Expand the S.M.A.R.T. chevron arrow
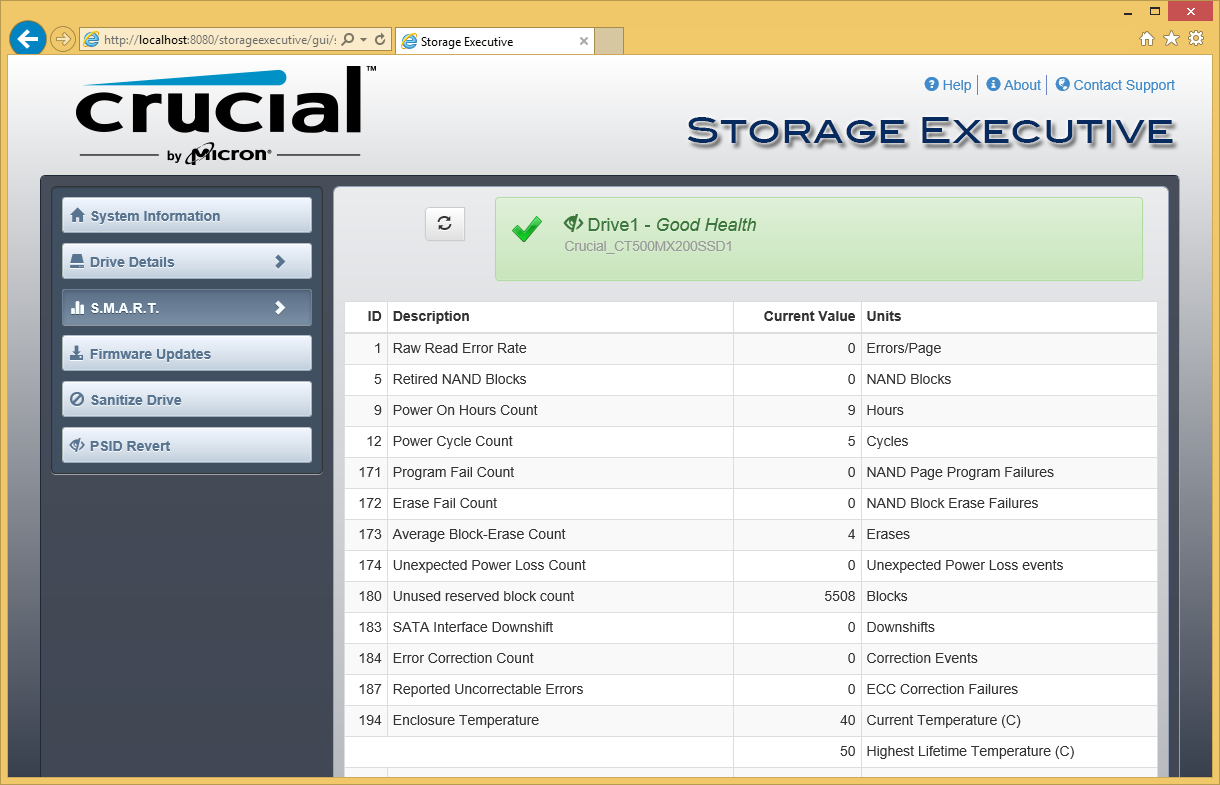1220x785 pixels. (280, 307)
